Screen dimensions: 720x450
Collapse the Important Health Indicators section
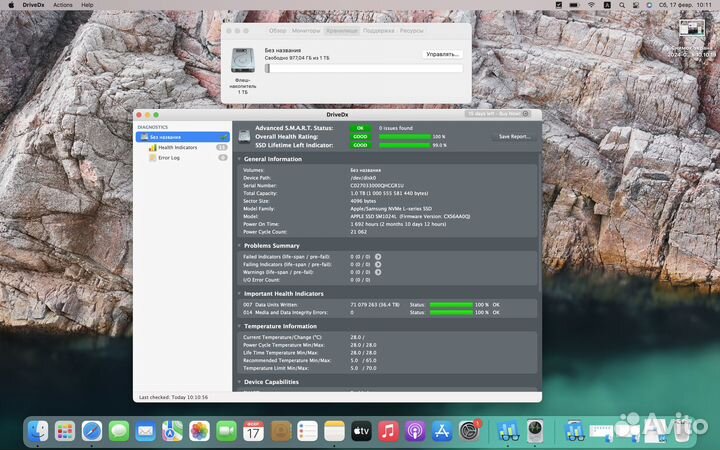[239, 293]
